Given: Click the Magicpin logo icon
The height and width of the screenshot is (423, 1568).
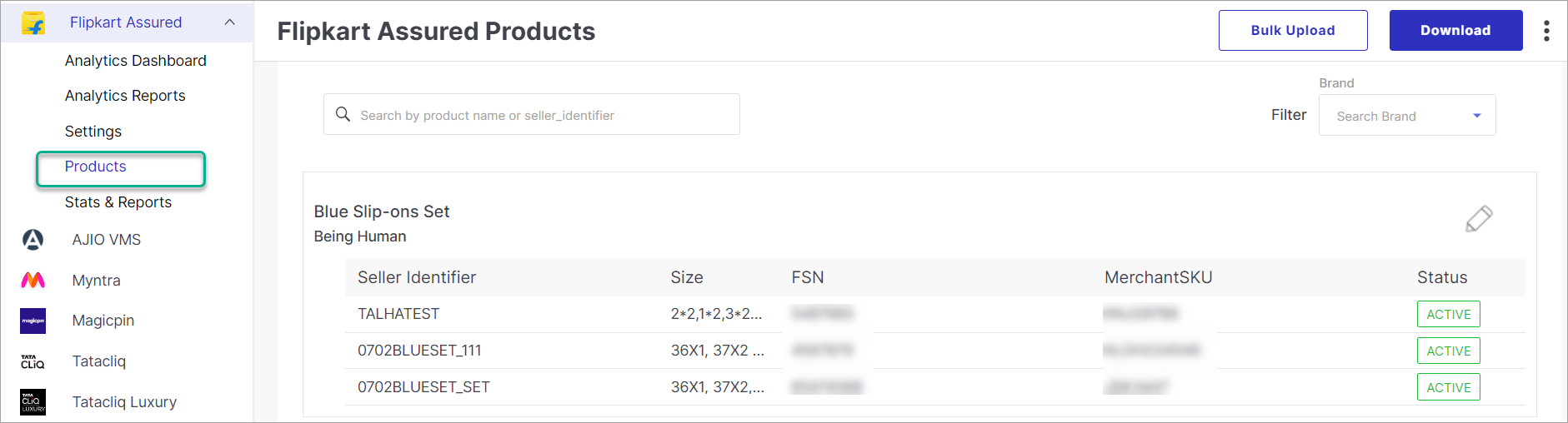Looking at the screenshot, I should click(x=33, y=321).
